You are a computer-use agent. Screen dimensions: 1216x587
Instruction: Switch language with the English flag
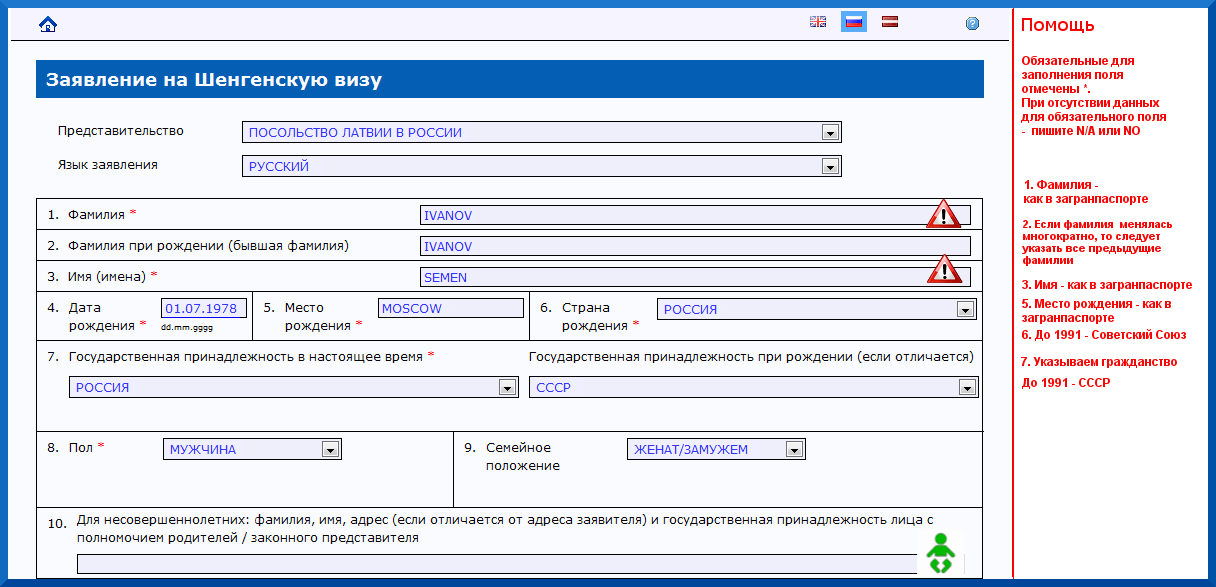pos(818,22)
